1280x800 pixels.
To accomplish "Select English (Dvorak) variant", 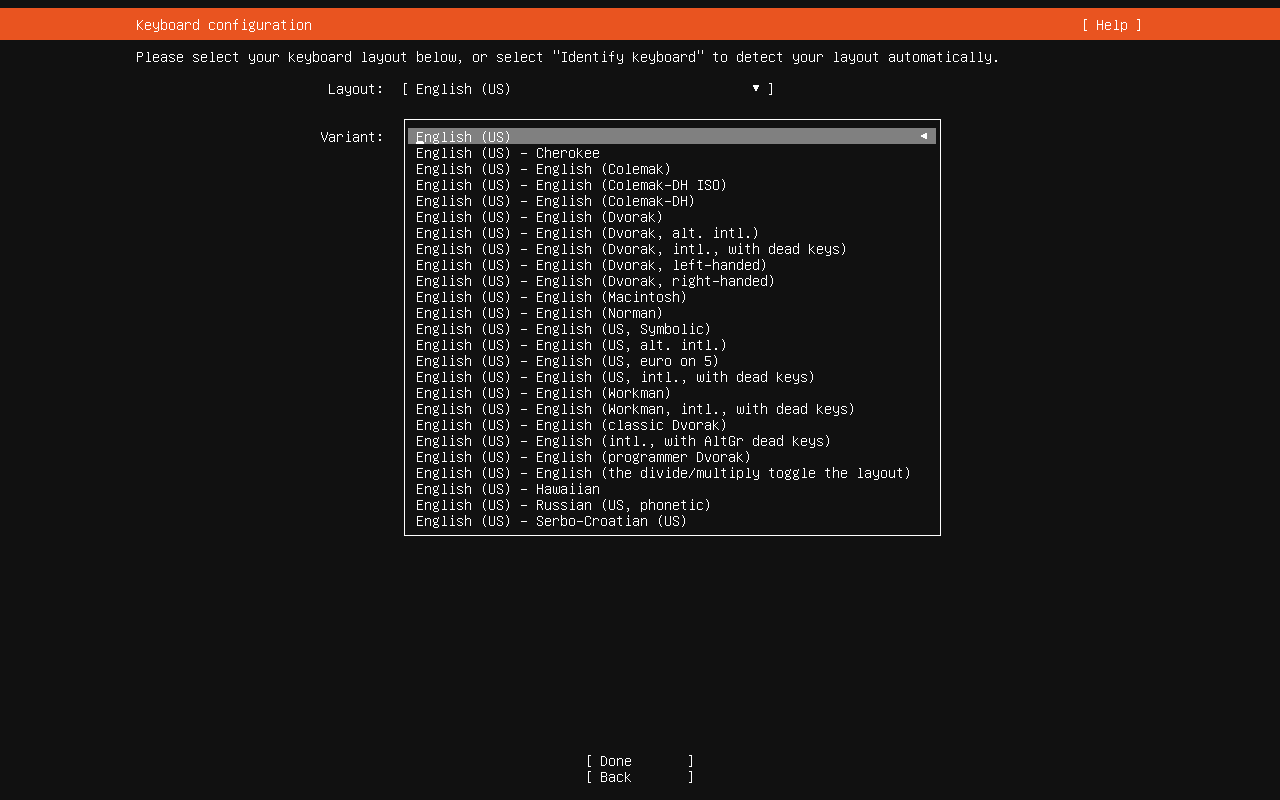I will click(x=539, y=217).
